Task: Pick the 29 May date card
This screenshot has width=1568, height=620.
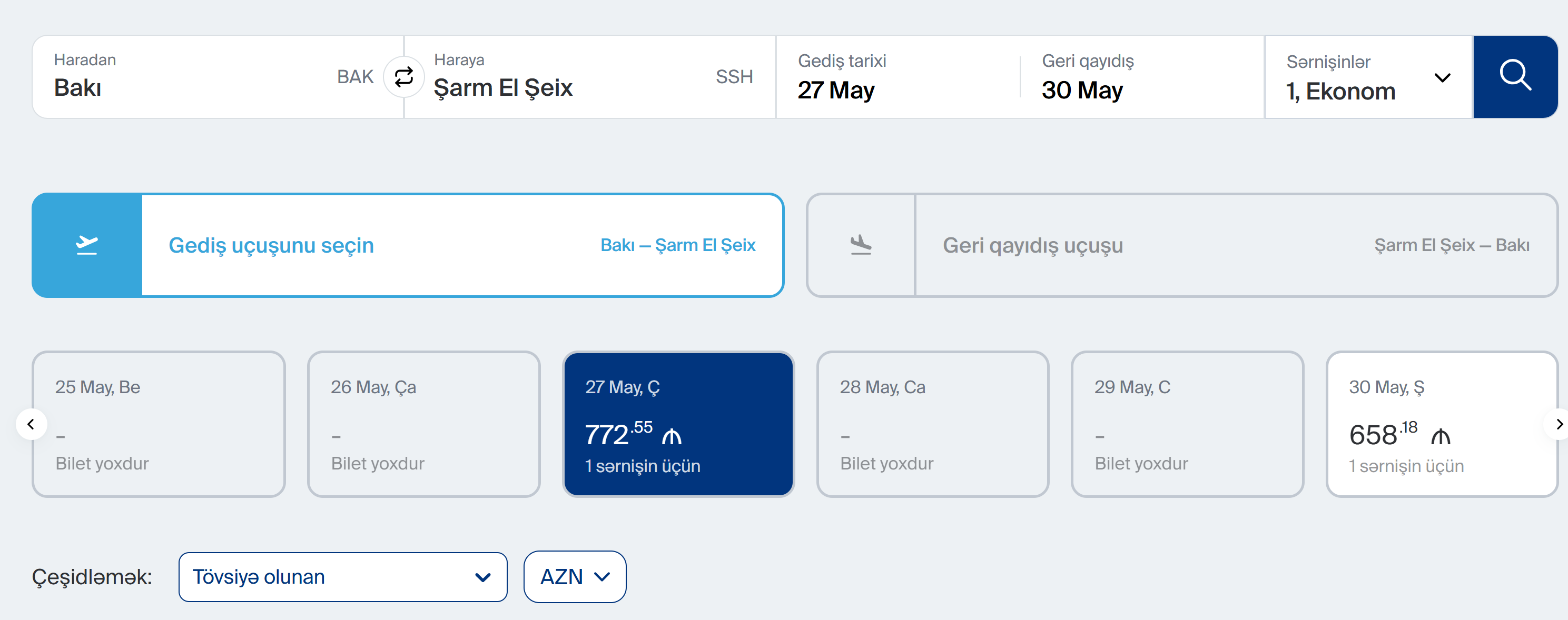Action: [1187, 424]
